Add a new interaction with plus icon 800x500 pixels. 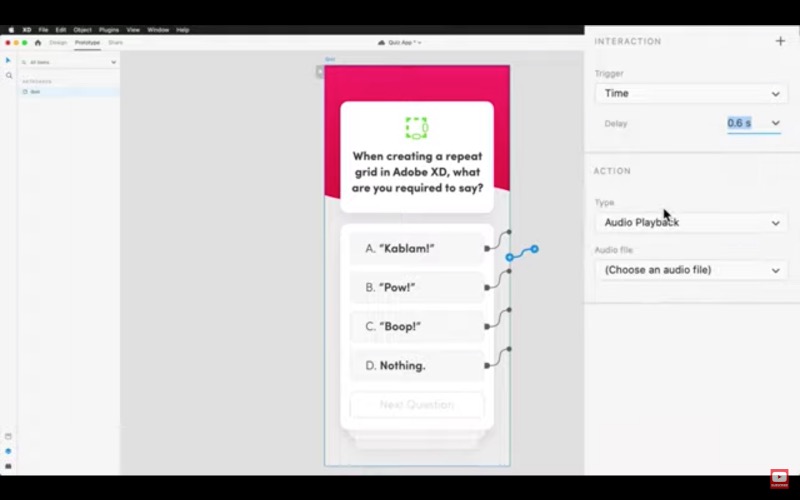click(x=780, y=41)
